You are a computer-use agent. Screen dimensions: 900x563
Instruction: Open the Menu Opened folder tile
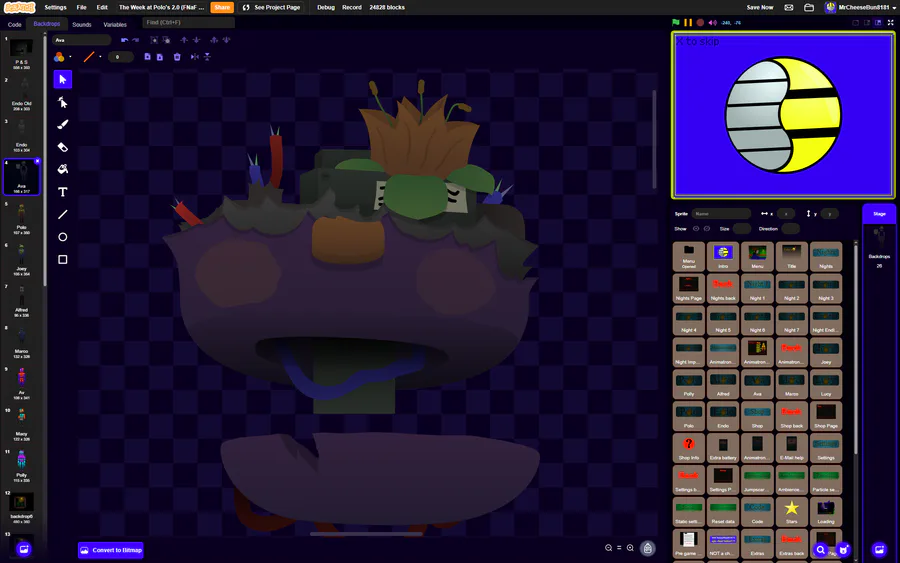[689, 256]
